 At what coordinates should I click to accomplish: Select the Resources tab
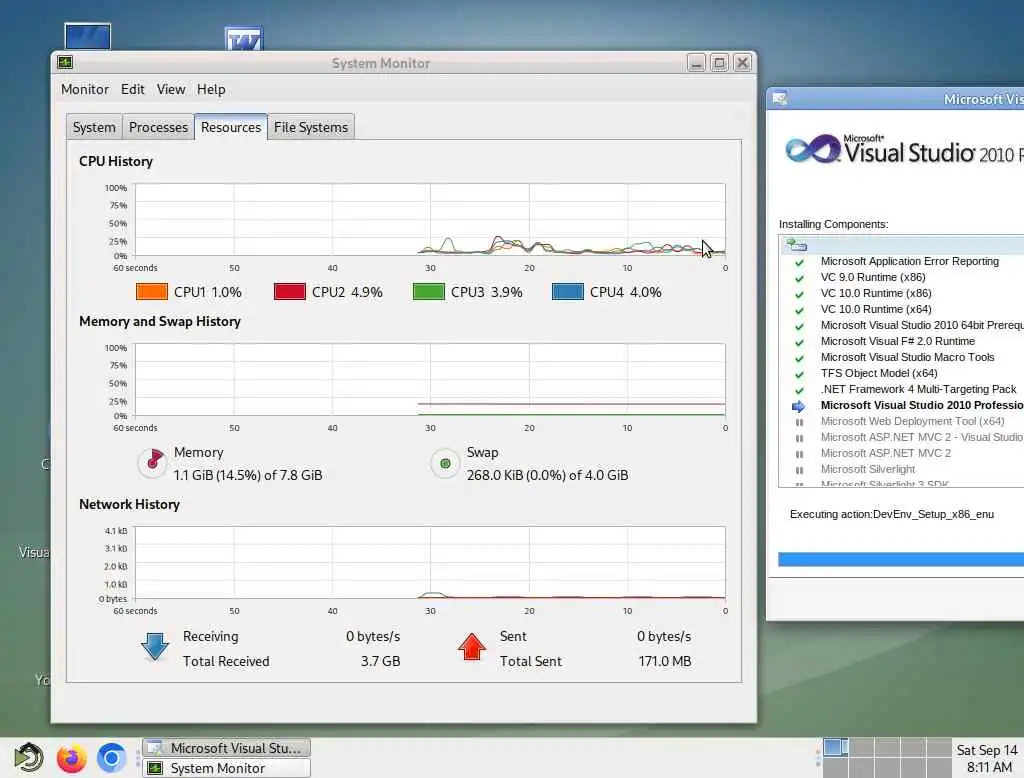point(231,127)
